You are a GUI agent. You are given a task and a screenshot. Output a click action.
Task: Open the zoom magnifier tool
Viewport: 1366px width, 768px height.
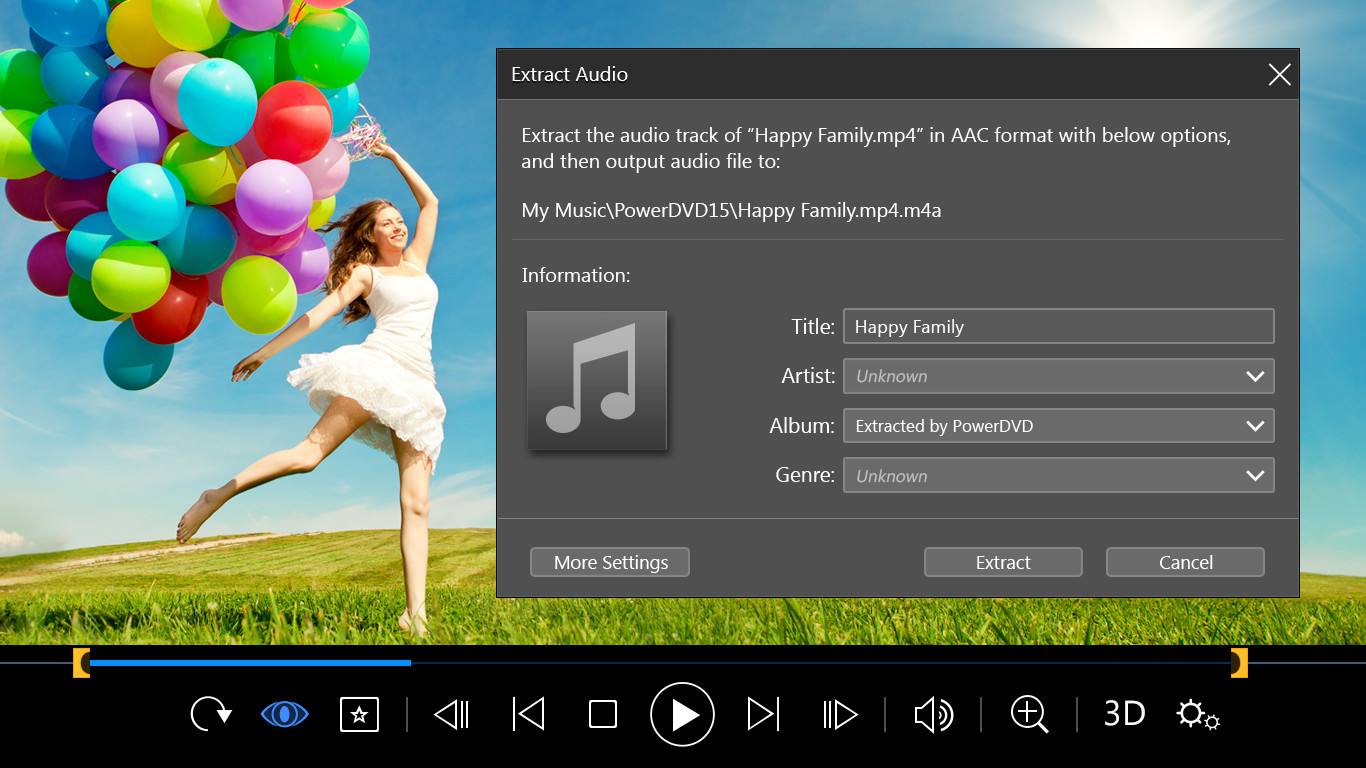coord(1029,714)
